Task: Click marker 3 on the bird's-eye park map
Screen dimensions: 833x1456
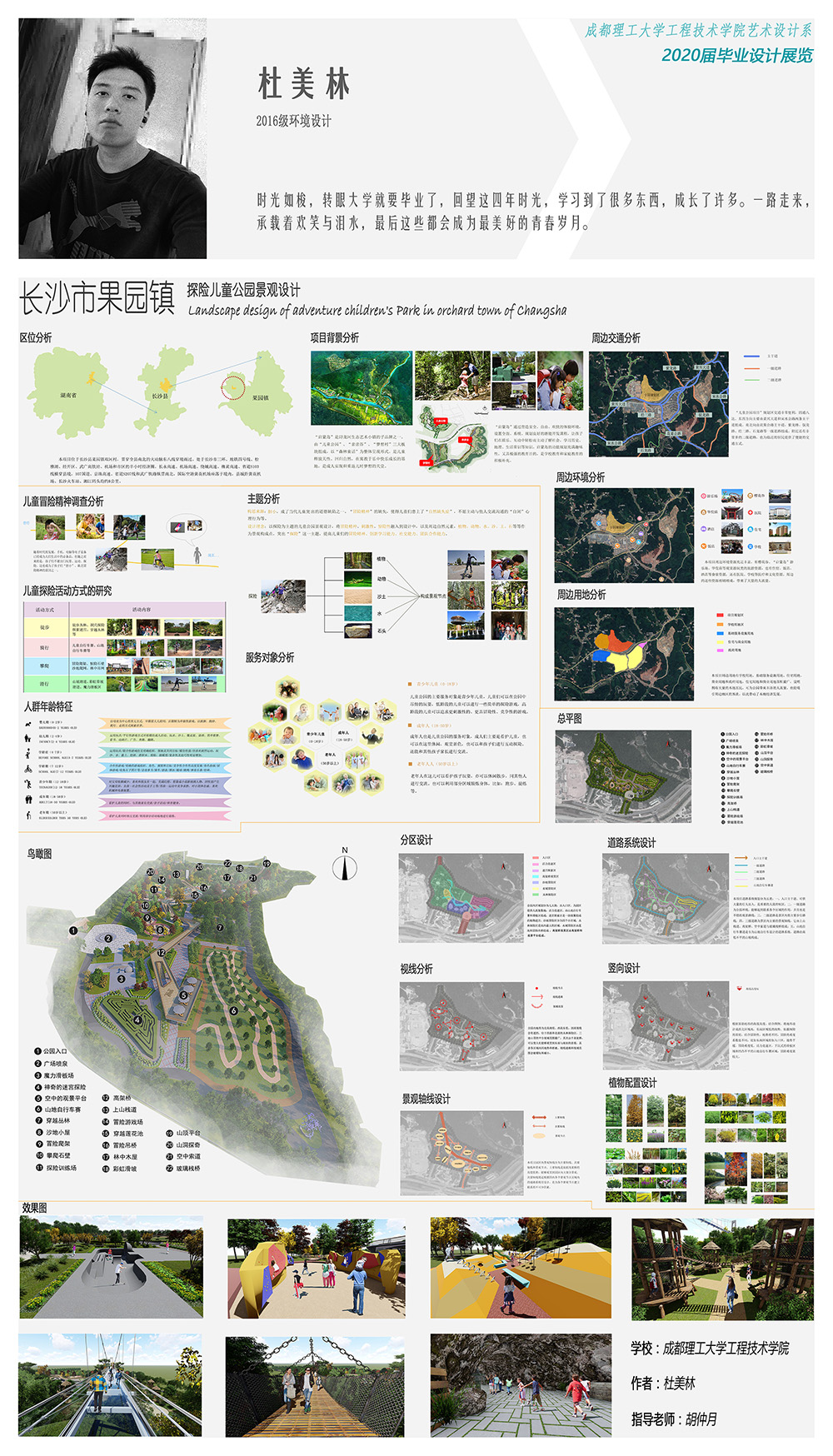Action: [121, 979]
